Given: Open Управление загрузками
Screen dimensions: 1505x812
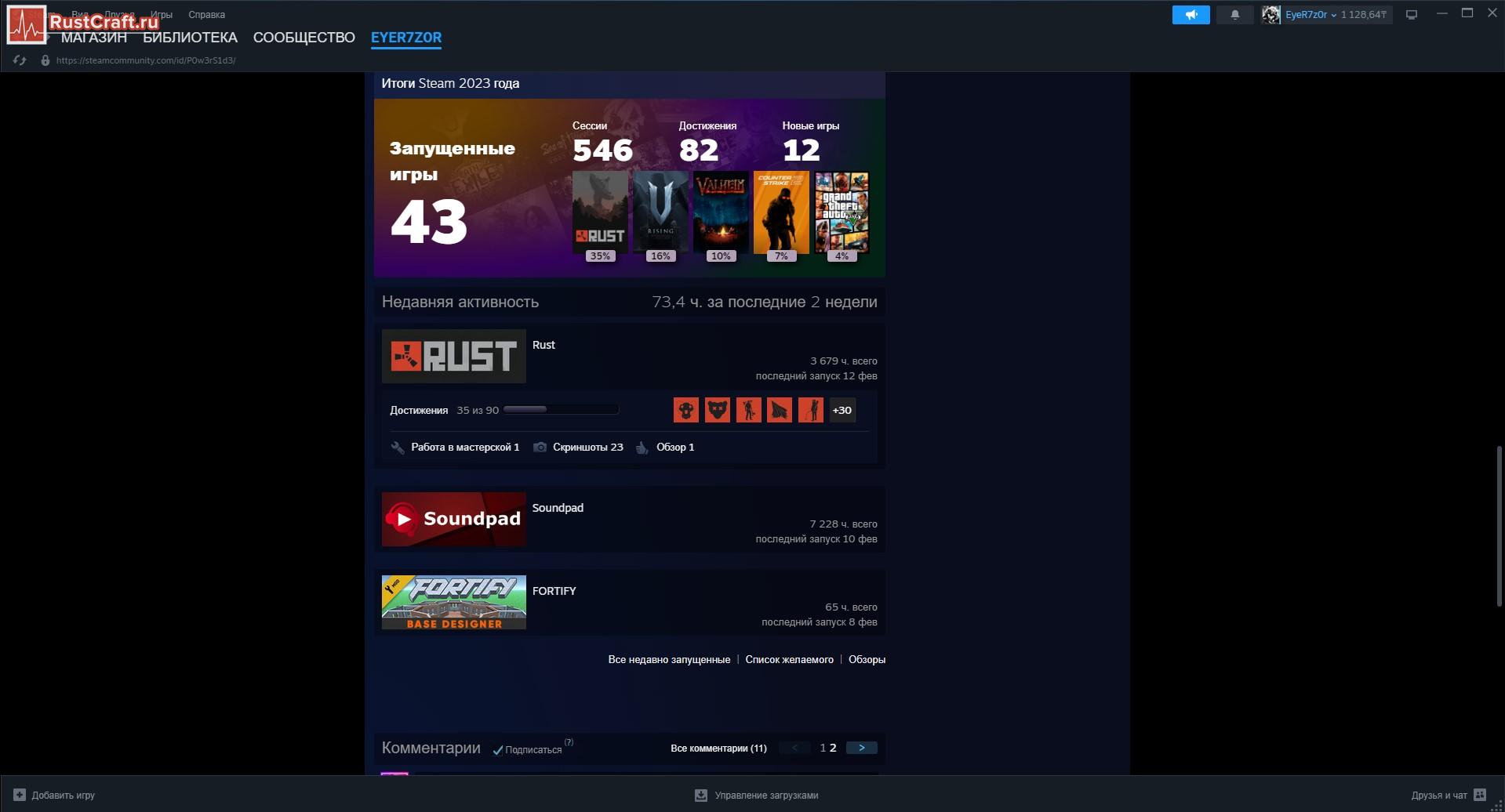Looking at the screenshot, I should [757, 795].
